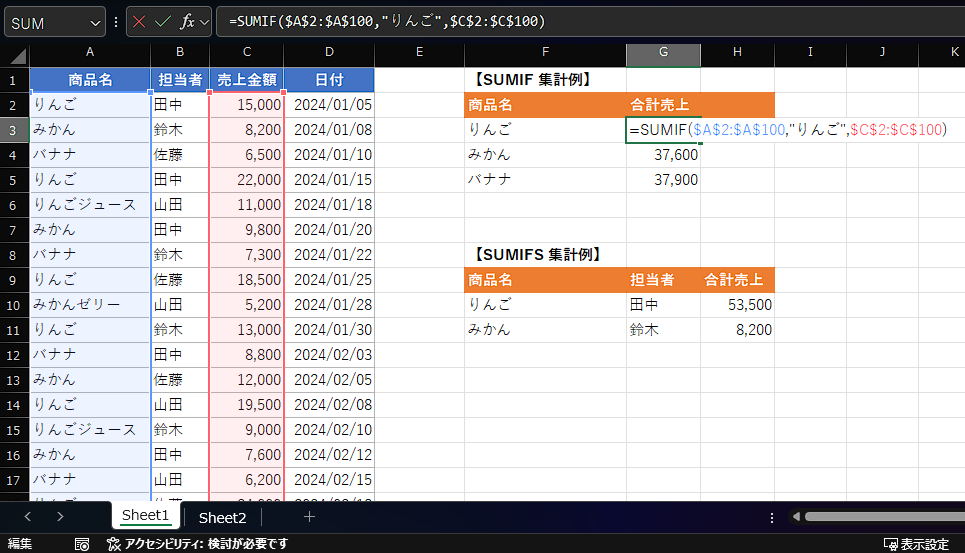965x553 pixels.
Task: Expand the dropdown arrow next to fx
Action: coord(205,22)
